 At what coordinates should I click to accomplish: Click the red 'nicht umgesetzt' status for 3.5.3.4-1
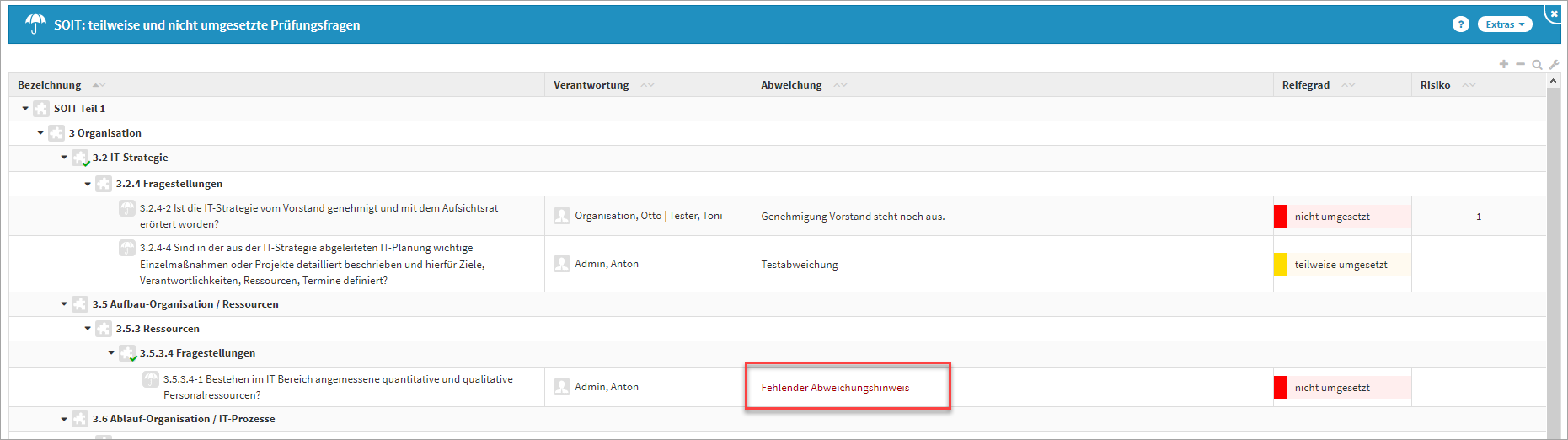1331,388
